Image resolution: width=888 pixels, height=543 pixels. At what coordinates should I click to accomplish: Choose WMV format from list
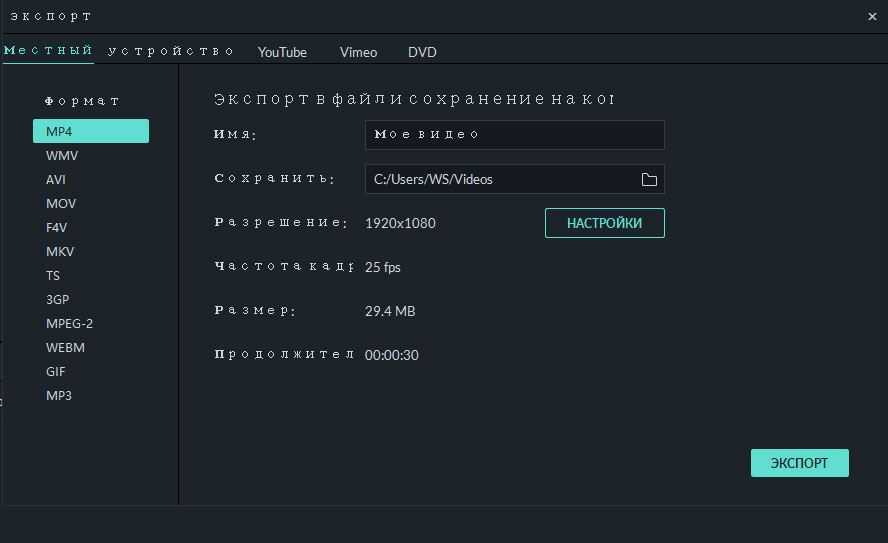pos(62,156)
